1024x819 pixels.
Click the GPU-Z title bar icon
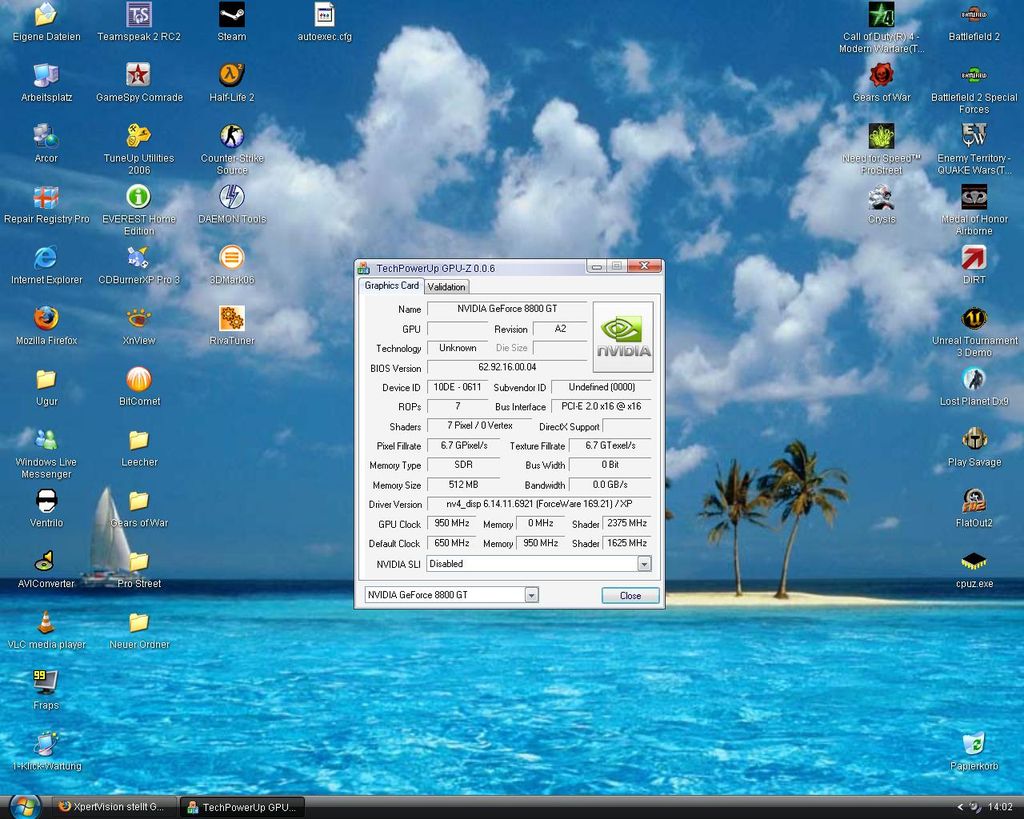(364, 268)
